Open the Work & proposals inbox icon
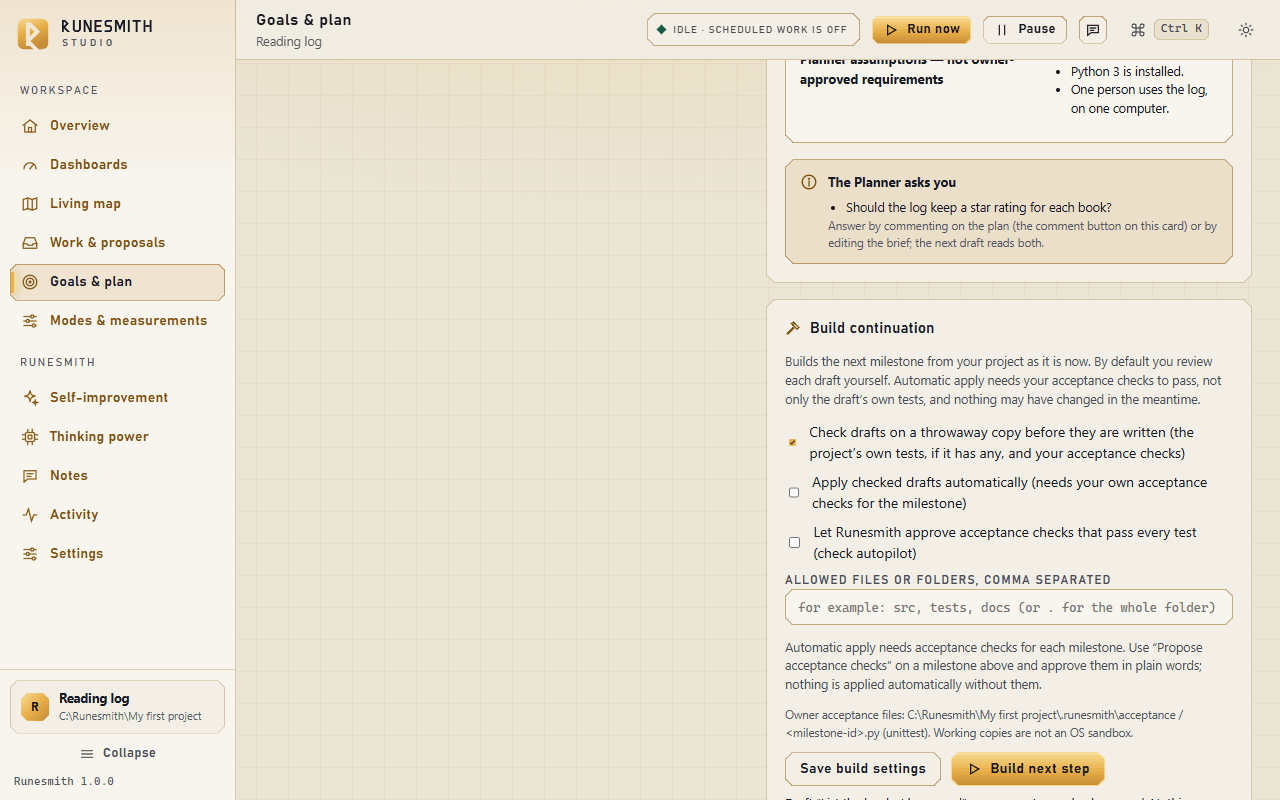This screenshot has width=1280, height=800. [30, 243]
